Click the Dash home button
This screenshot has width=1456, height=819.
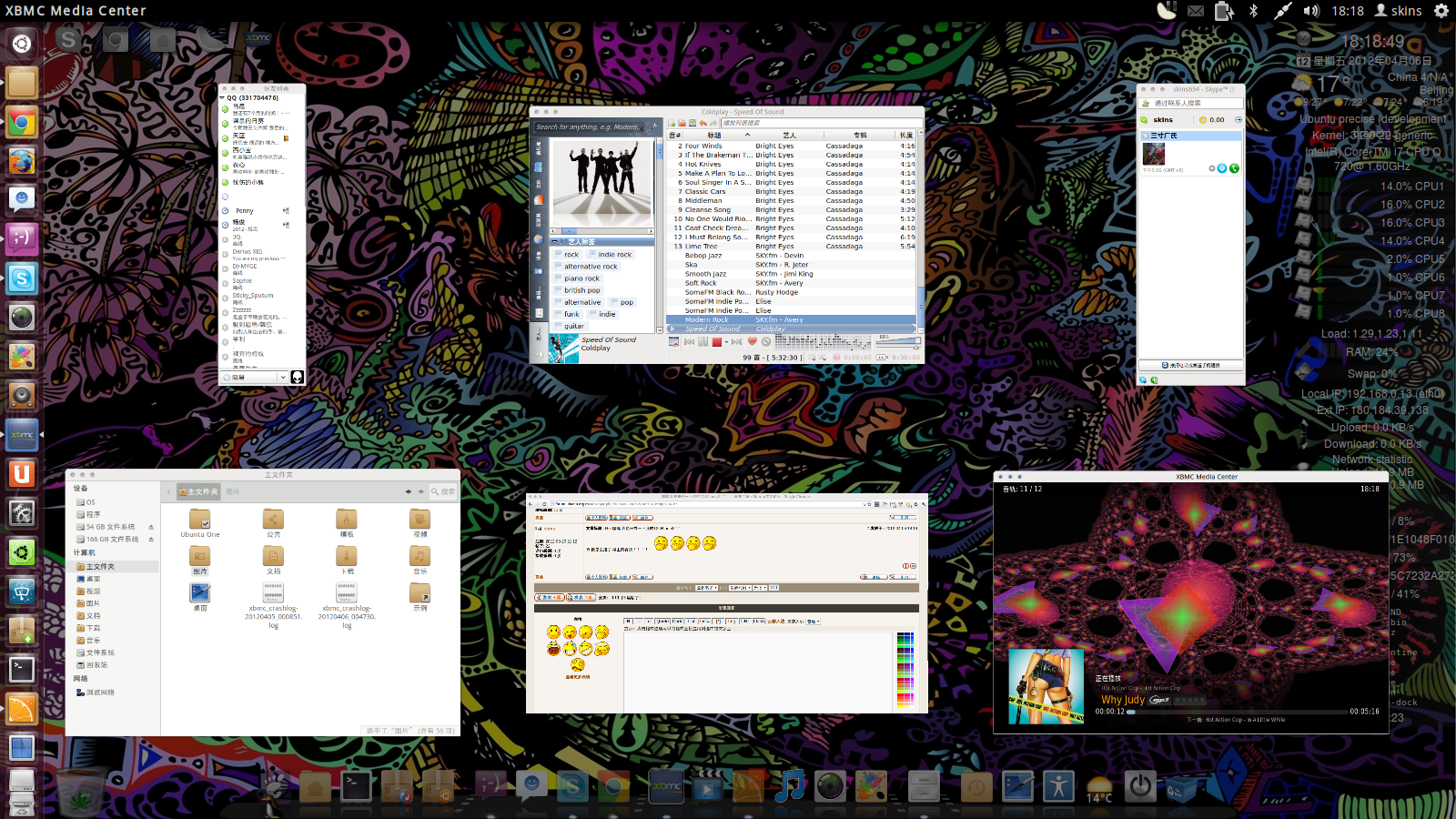pos(22,43)
